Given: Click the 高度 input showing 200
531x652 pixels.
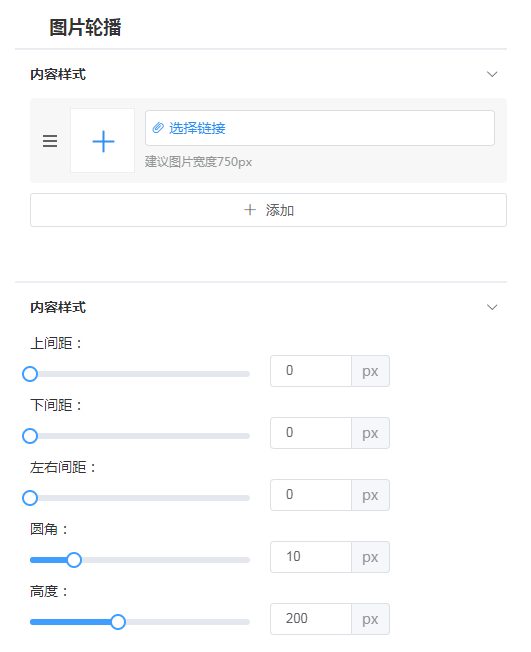Looking at the screenshot, I should [x=311, y=619].
